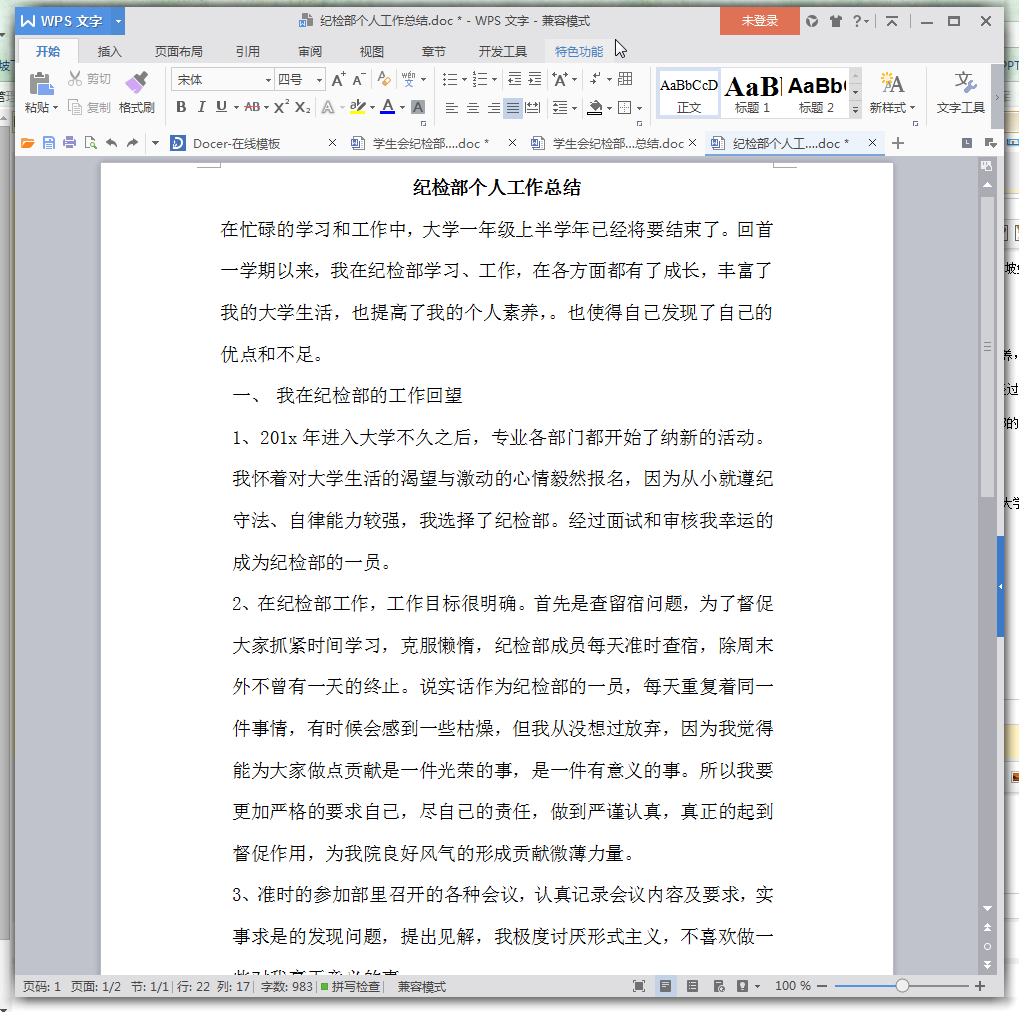Viewport: 1019px width, 1012px height.
Task: Toggle strikethrough AB formatting
Action: tap(252, 107)
